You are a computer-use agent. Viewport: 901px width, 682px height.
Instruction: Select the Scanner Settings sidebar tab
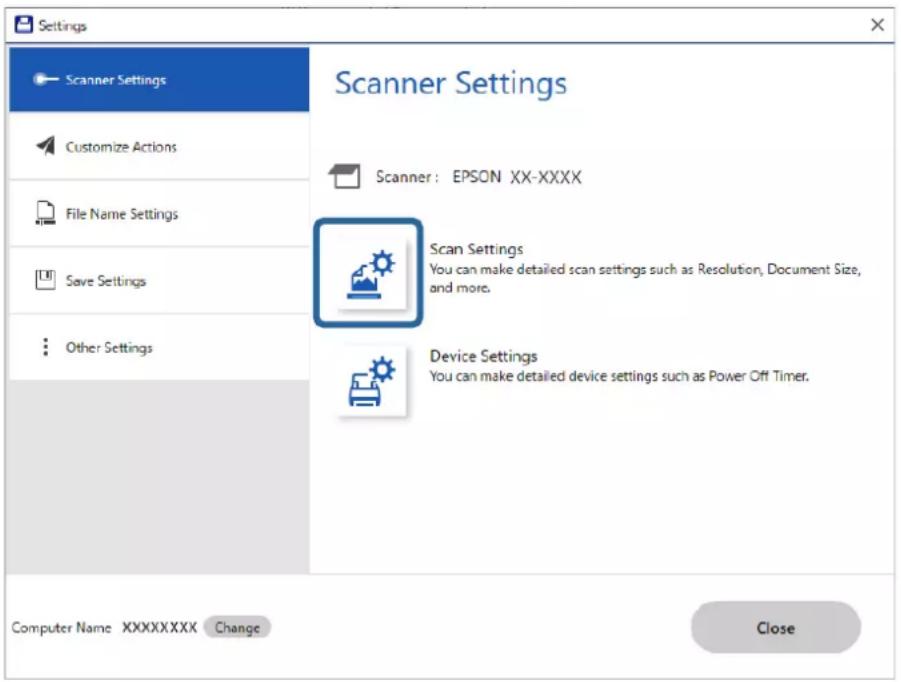click(x=159, y=79)
